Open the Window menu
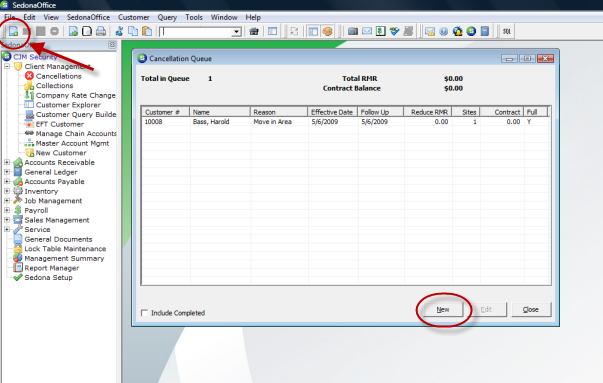 224,17
